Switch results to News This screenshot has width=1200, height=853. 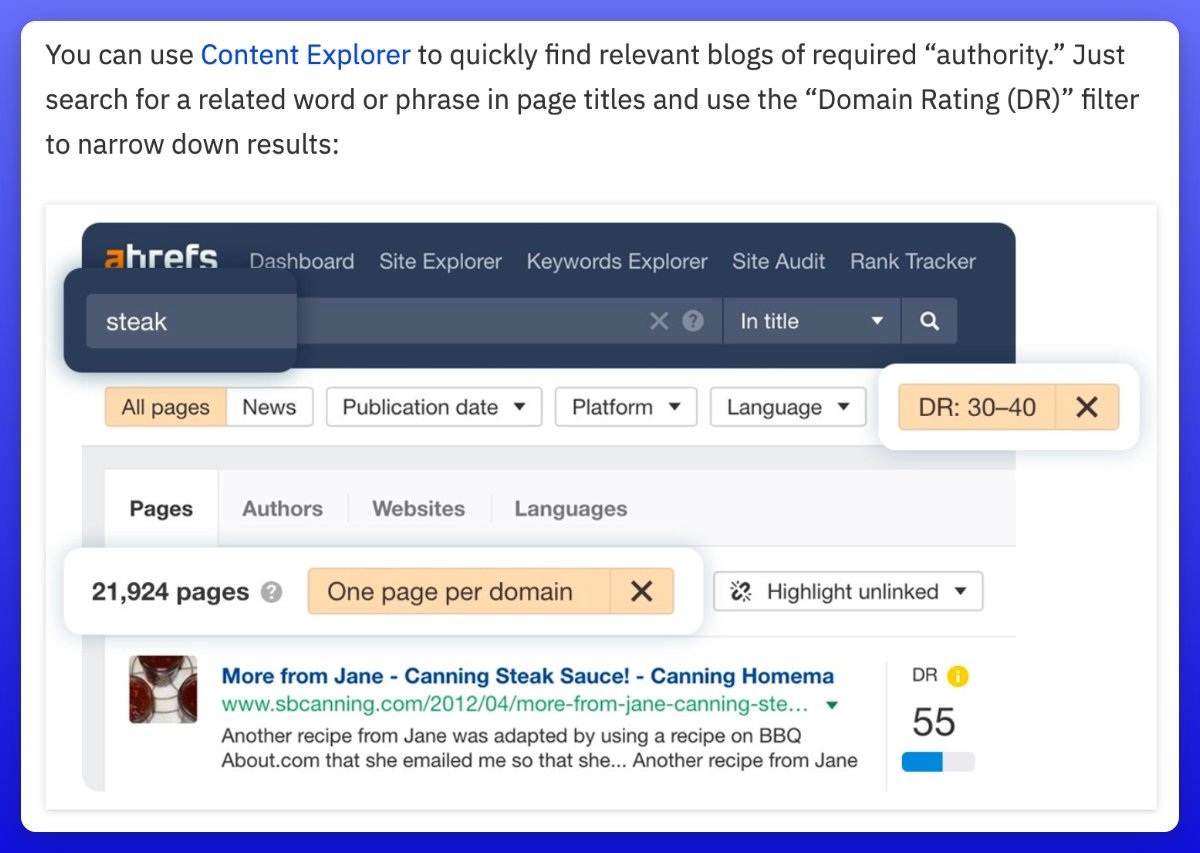tap(269, 406)
